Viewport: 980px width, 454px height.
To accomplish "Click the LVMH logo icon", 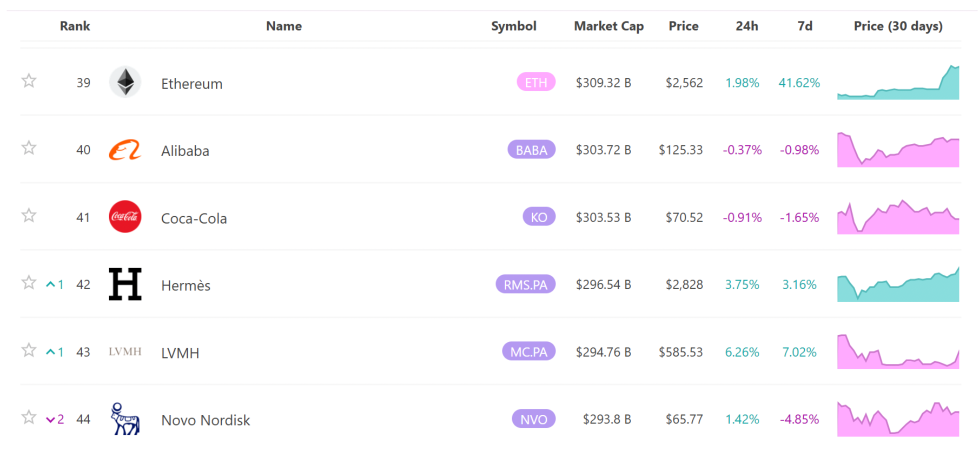I will [x=125, y=352].
